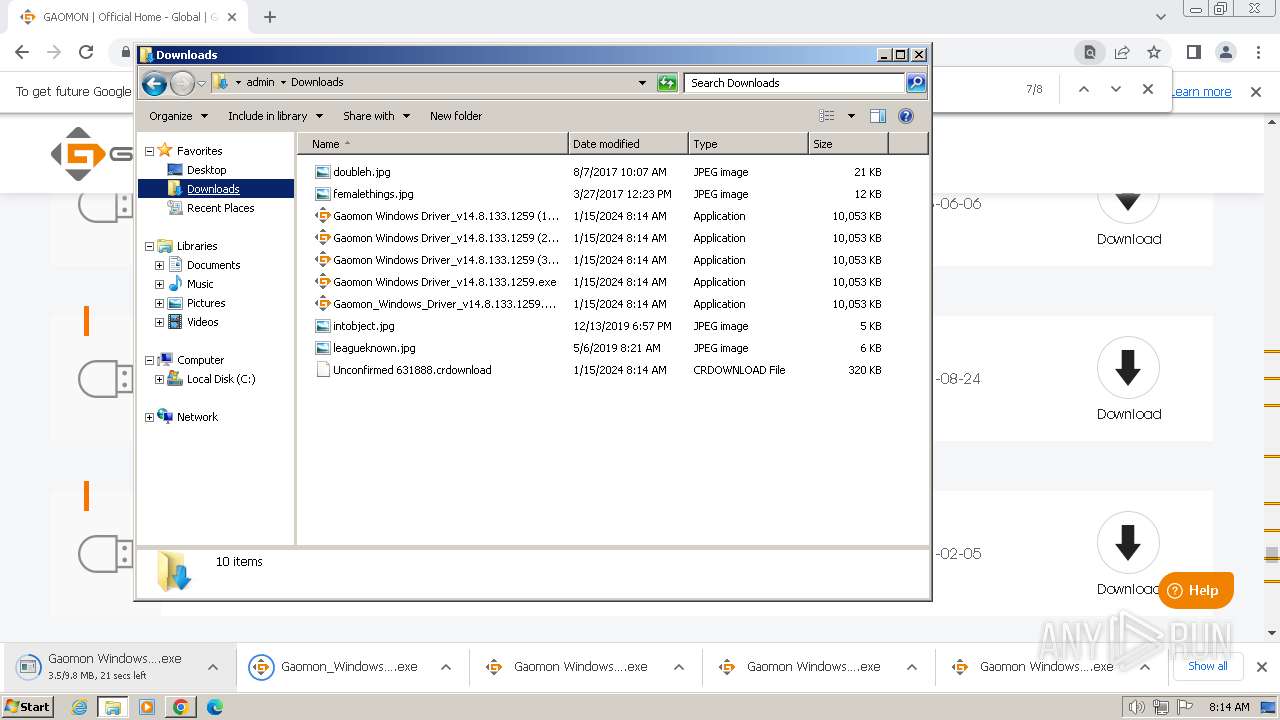Close the find bar
The height and width of the screenshot is (720, 1280).
pyautogui.click(x=1148, y=89)
